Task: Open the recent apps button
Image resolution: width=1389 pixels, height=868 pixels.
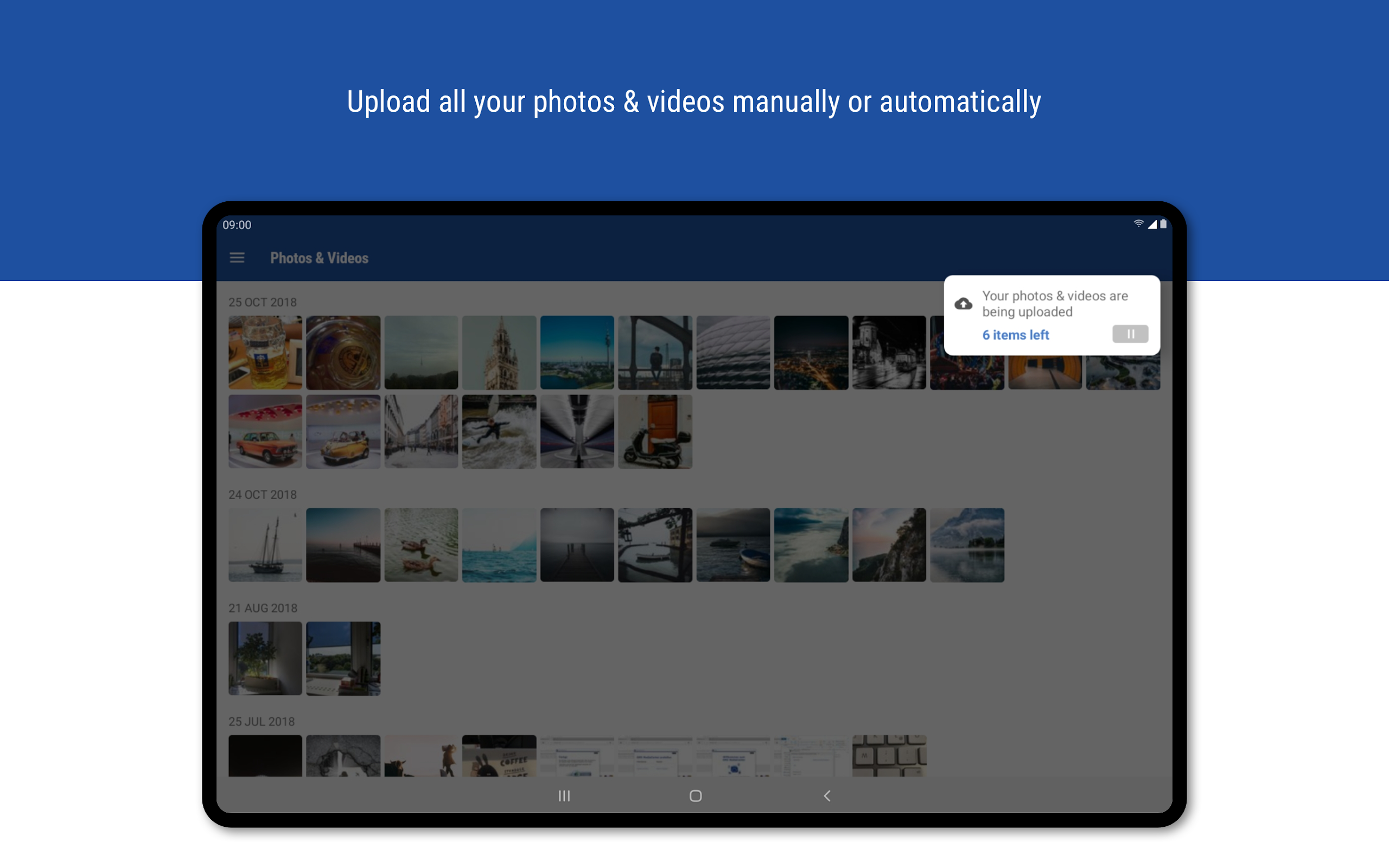Action: 564,796
